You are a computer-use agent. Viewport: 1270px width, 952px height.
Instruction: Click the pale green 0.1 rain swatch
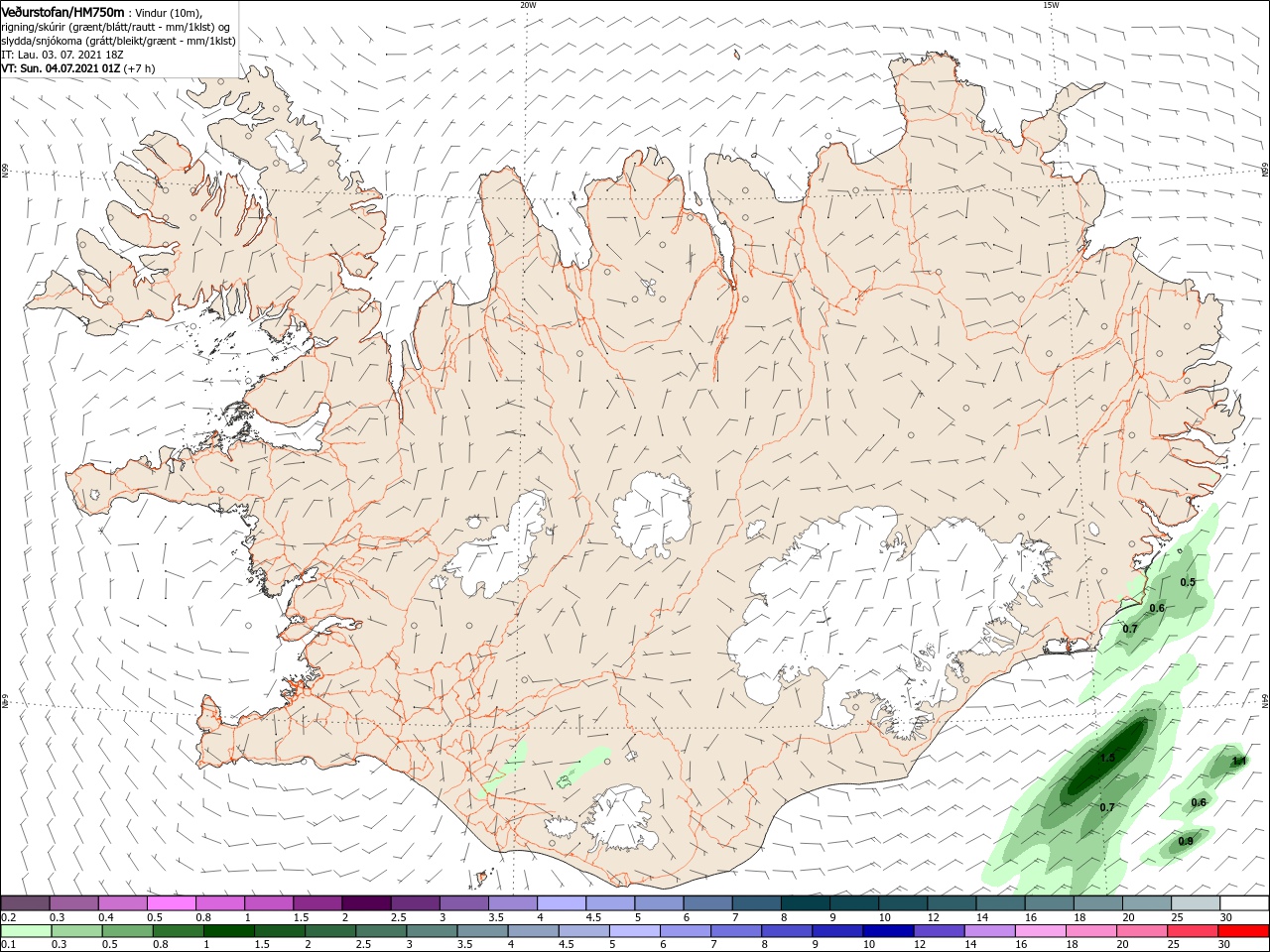[x=26, y=931]
